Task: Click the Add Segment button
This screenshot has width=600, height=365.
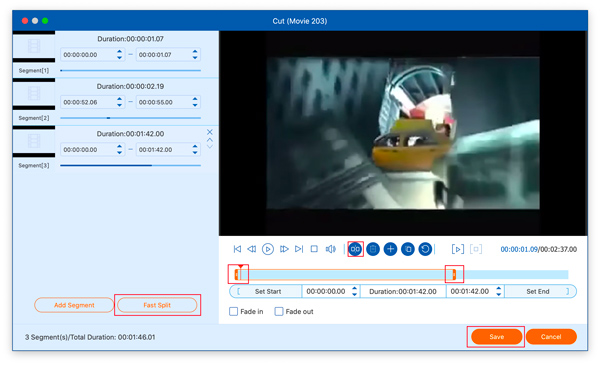Action: pyautogui.click(x=74, y=305)
